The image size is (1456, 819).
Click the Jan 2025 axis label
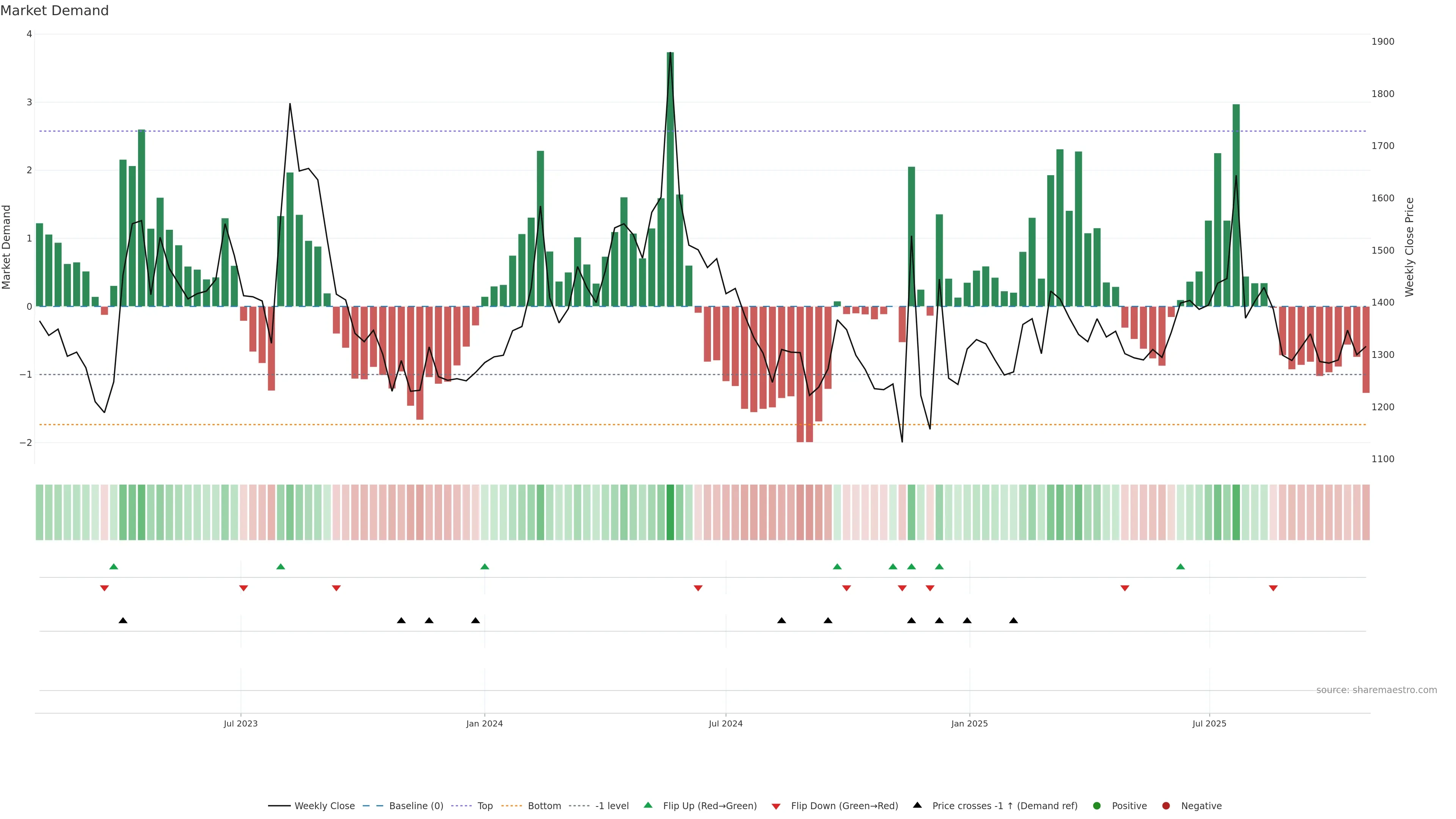970,723
